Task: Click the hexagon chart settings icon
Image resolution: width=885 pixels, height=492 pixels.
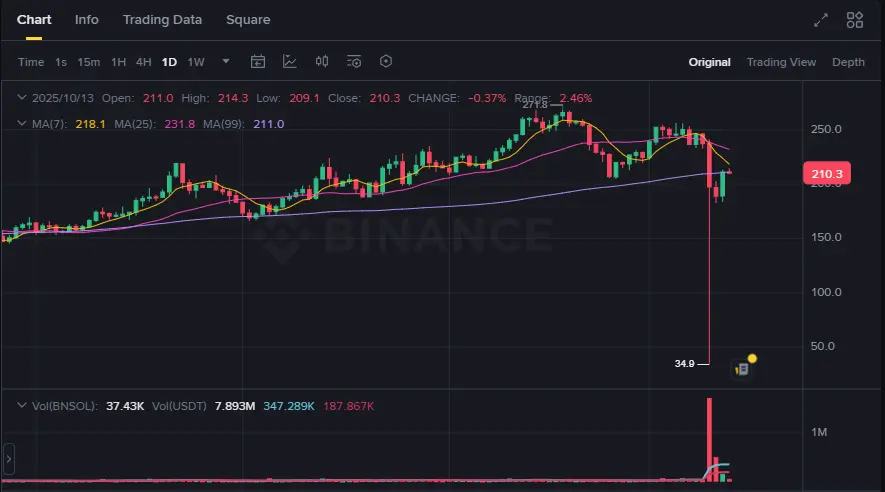Action: 386,62
